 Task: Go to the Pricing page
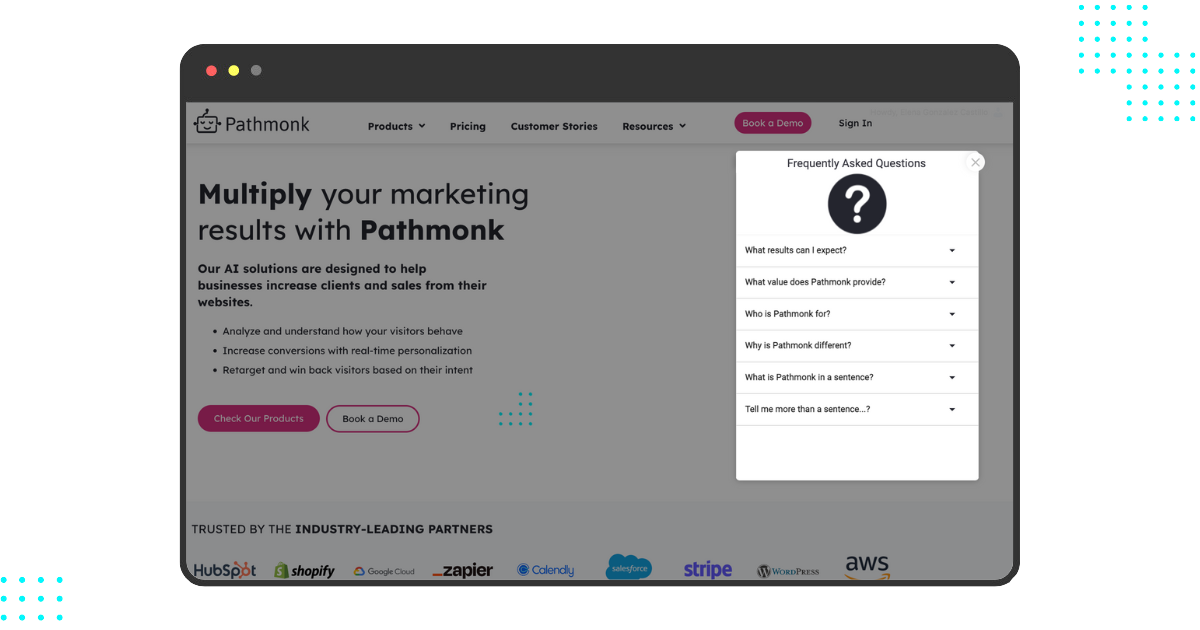point(467,126)
